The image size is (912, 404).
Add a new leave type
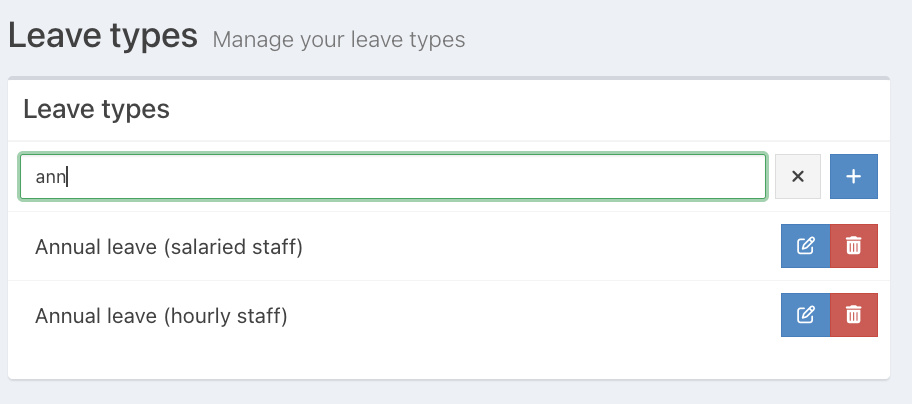[853, 176]
